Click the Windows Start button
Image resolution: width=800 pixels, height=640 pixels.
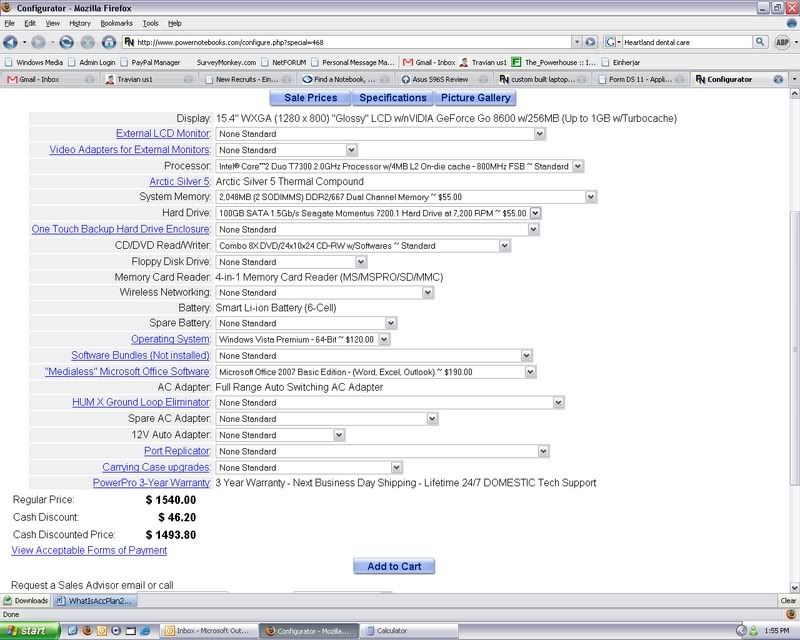pos(30,631)
